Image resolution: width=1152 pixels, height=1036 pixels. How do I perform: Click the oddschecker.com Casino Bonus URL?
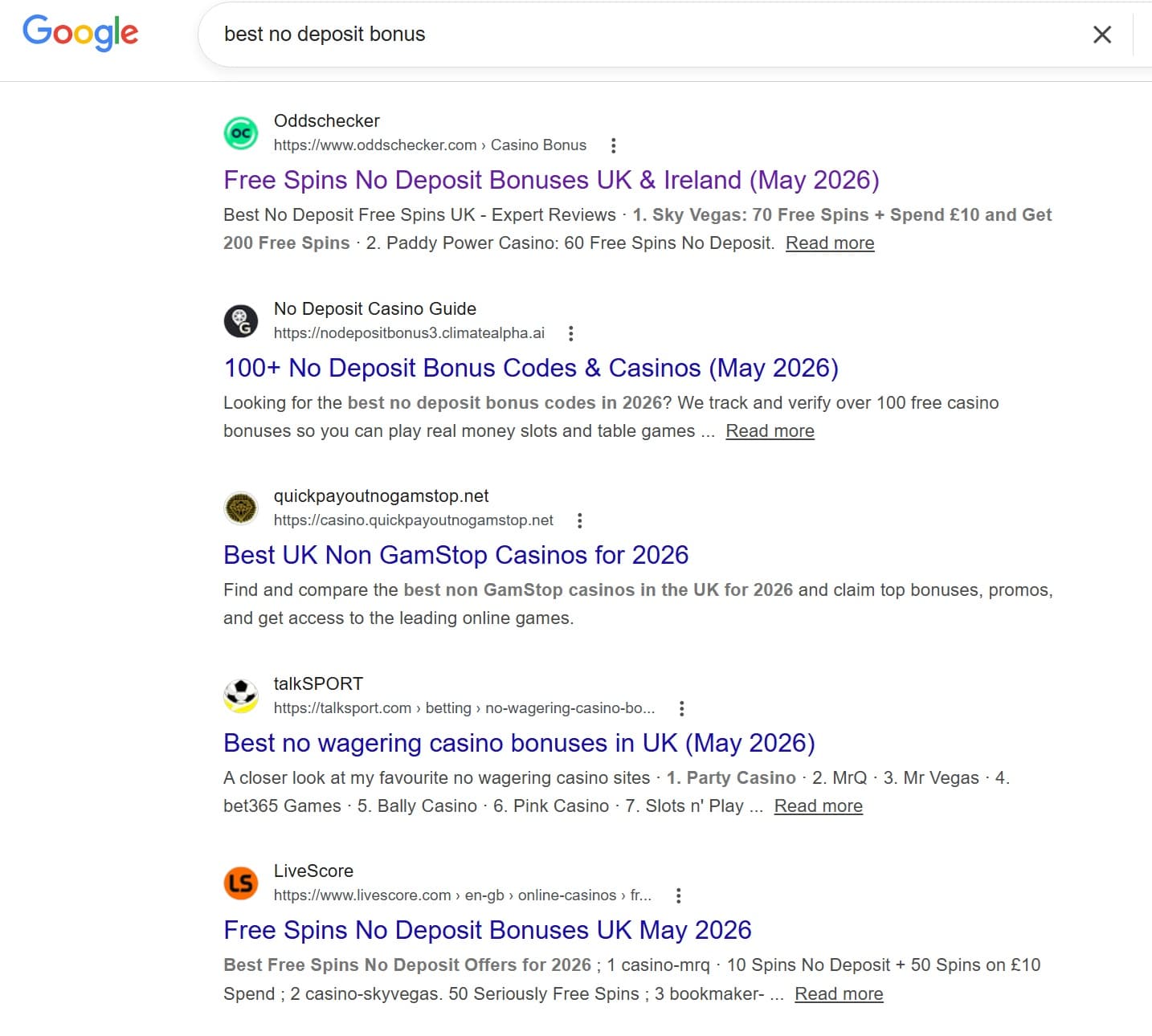coord(430,145)
